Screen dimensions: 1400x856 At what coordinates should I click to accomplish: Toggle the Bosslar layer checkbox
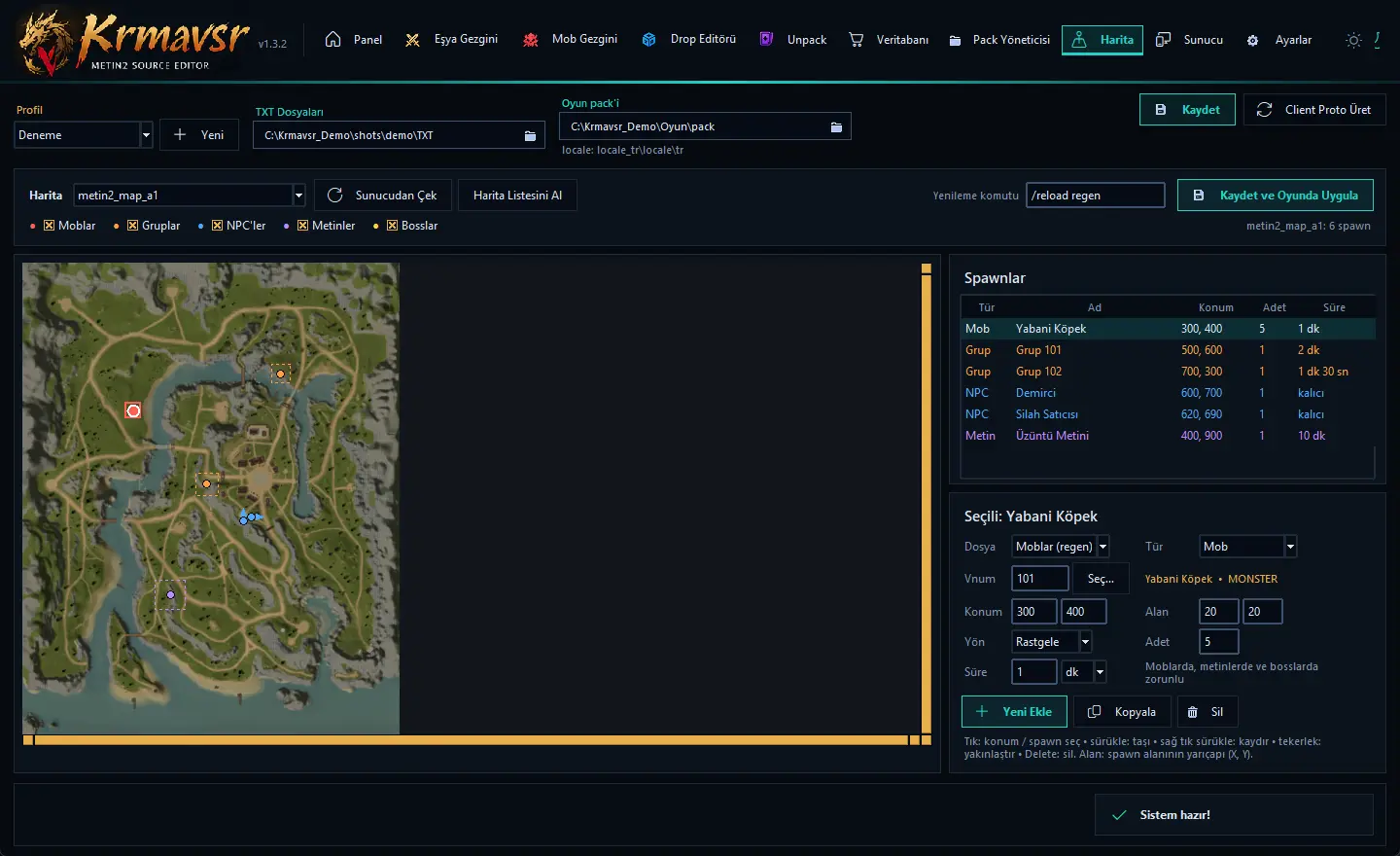392,226
